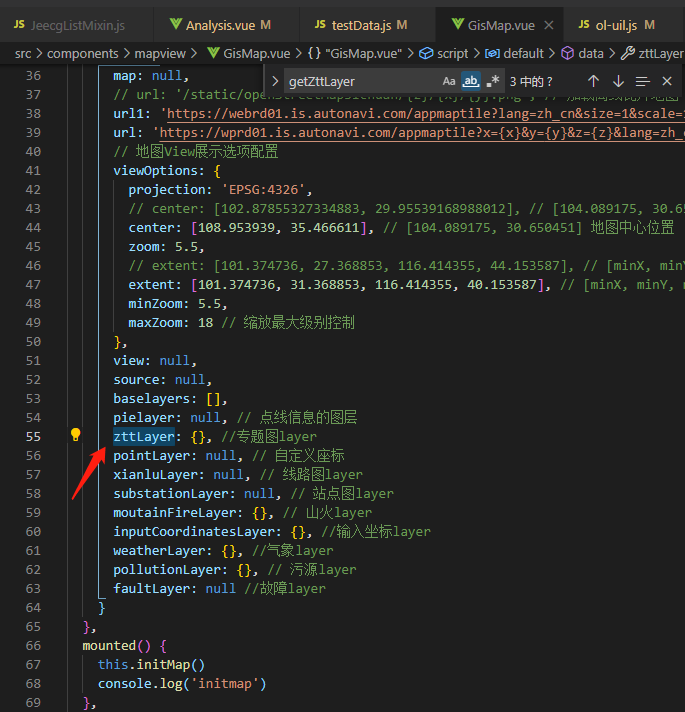
Task: Click the pointLayer property
Action: [155, 455]
